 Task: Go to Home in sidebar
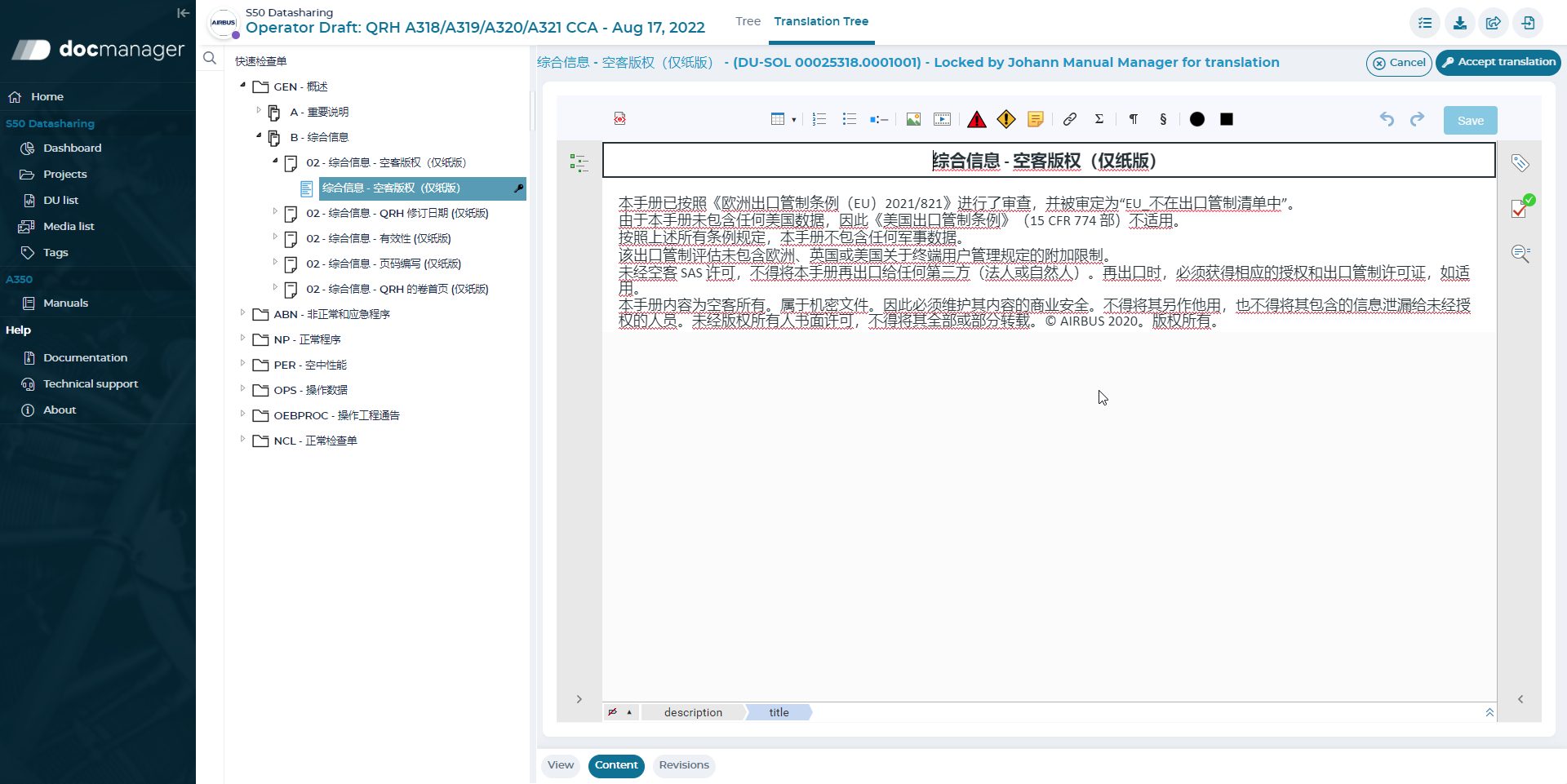pyautogui.click(x=47, y=96)
